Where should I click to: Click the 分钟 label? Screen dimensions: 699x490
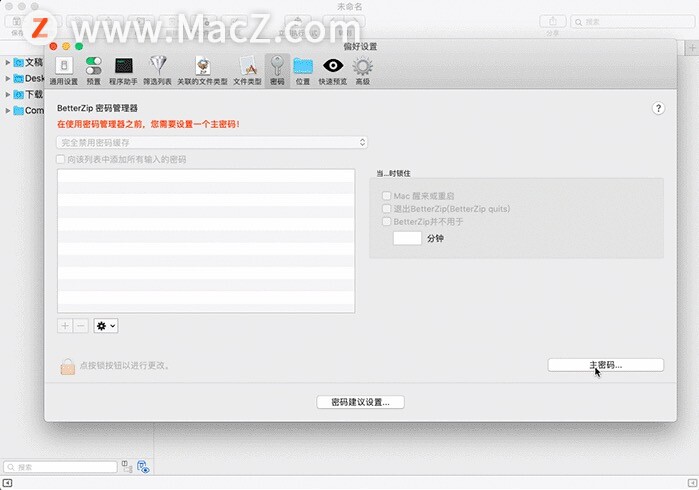click(x=435, y=239)
